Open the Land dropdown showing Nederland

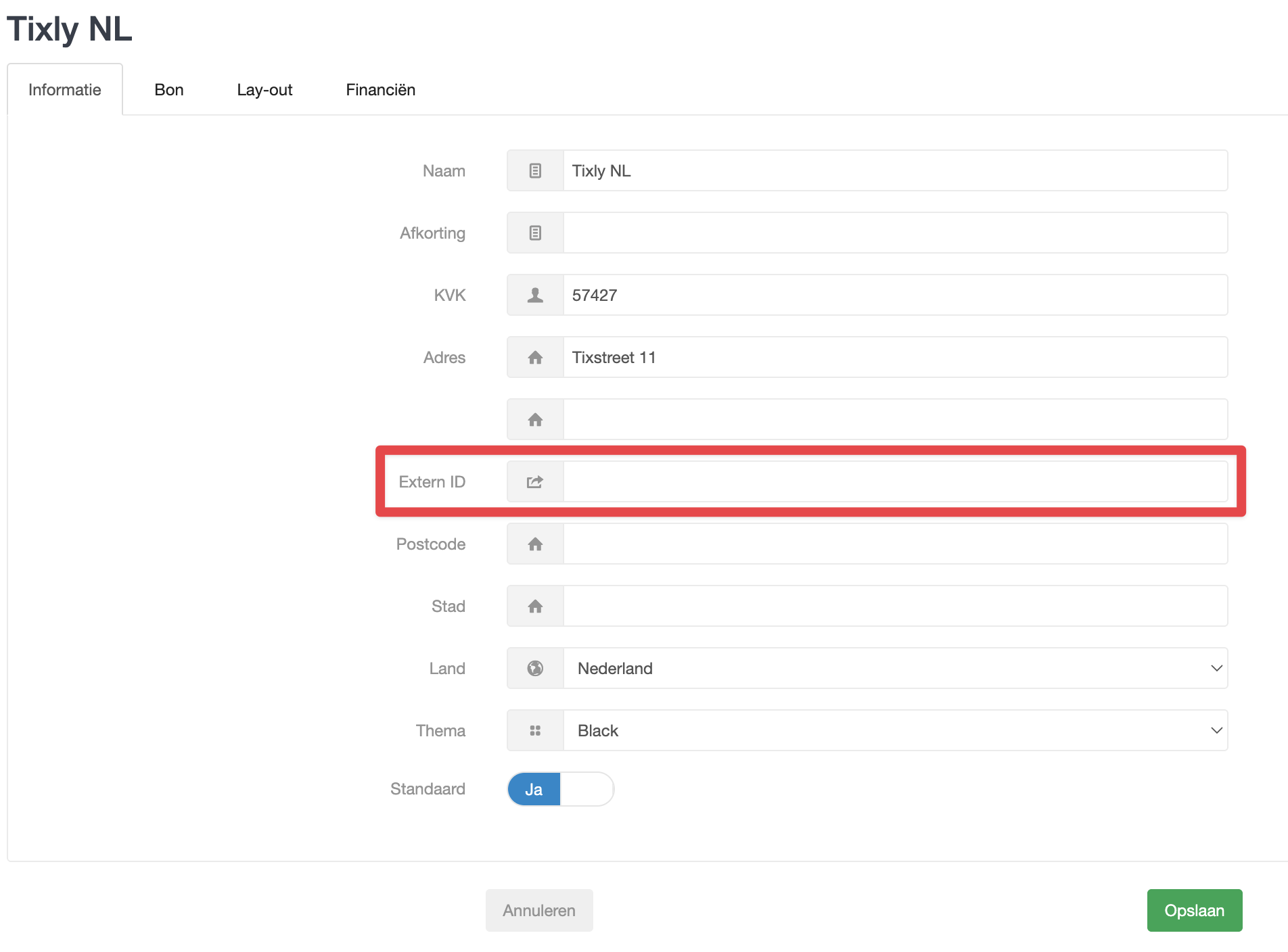896,669
